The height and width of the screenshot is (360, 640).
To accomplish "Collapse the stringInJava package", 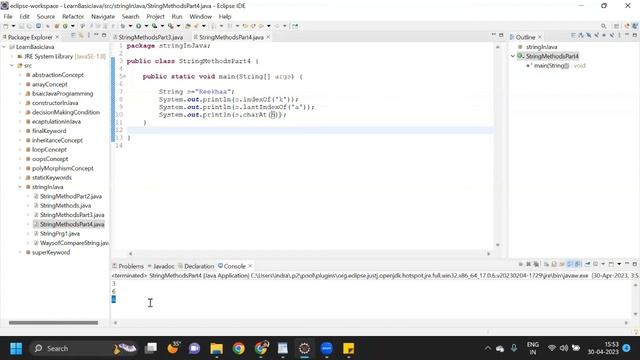I will [x=20, y=187].
